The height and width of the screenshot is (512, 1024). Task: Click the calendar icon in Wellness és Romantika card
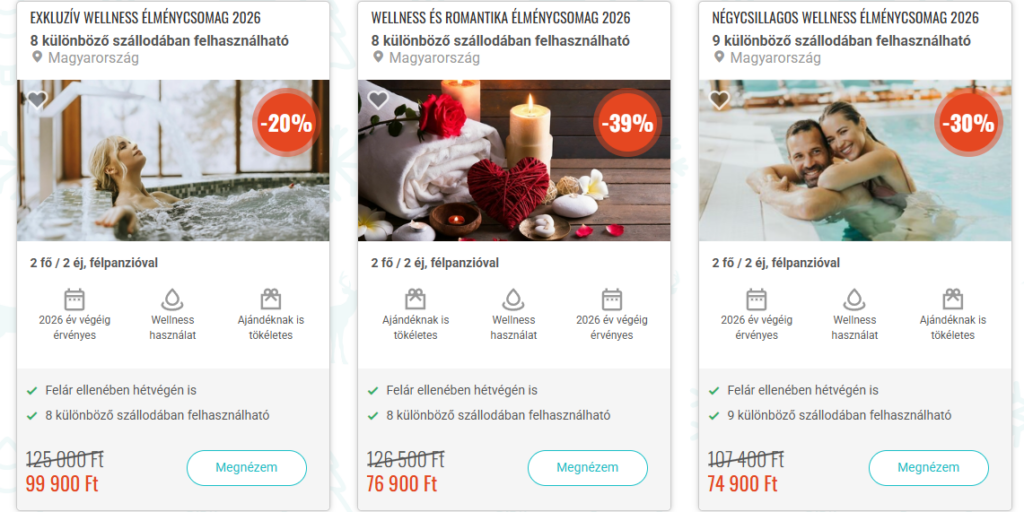pos(611,299)
